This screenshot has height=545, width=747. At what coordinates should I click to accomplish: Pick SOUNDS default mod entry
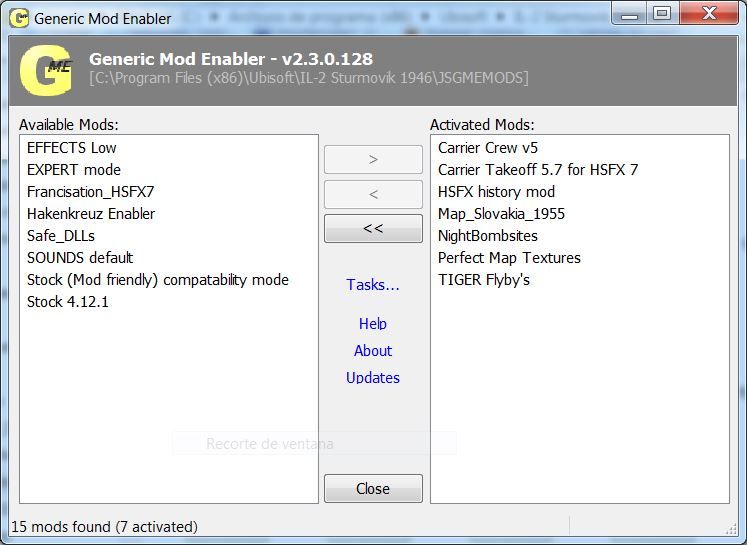pyautogui.click(x=80, y=258)
